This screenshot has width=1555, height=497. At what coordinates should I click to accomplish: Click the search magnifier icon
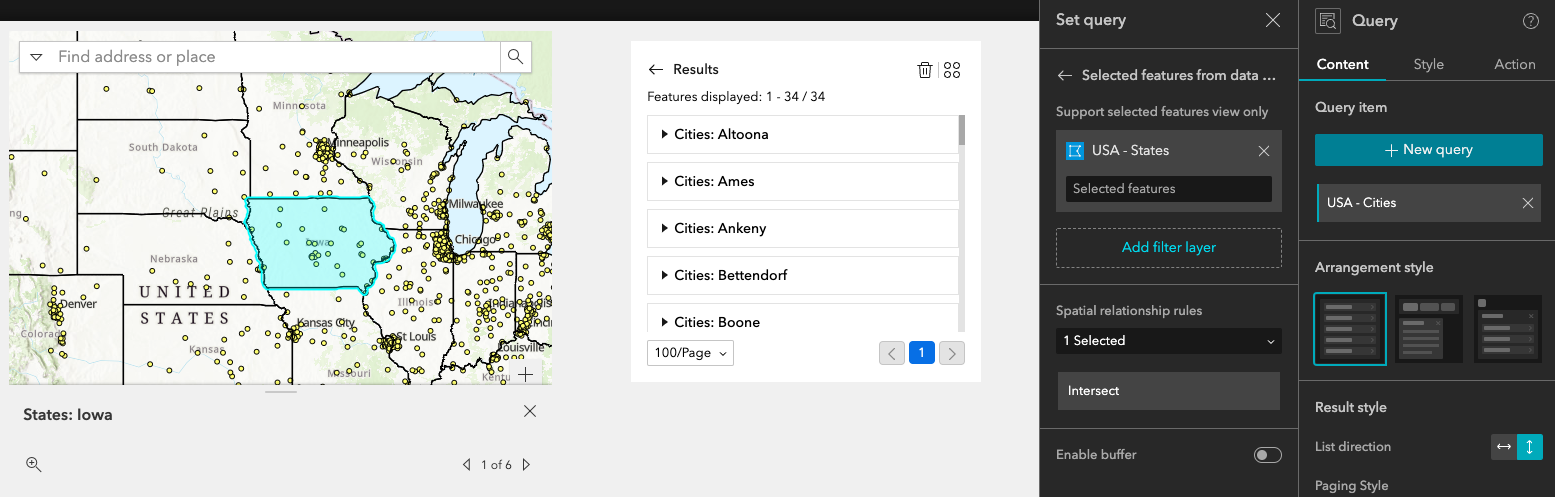click(x=515, y=57)
